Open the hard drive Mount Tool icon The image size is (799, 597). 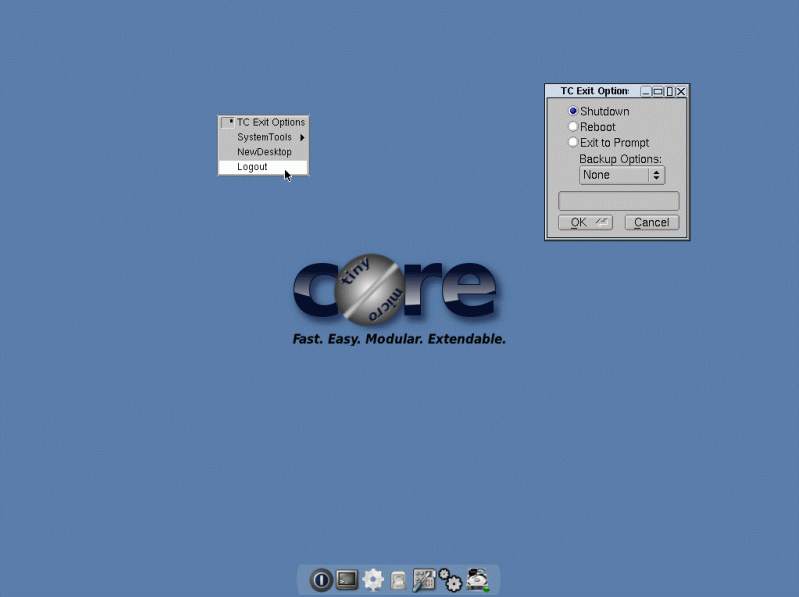[x=477, y=580]
